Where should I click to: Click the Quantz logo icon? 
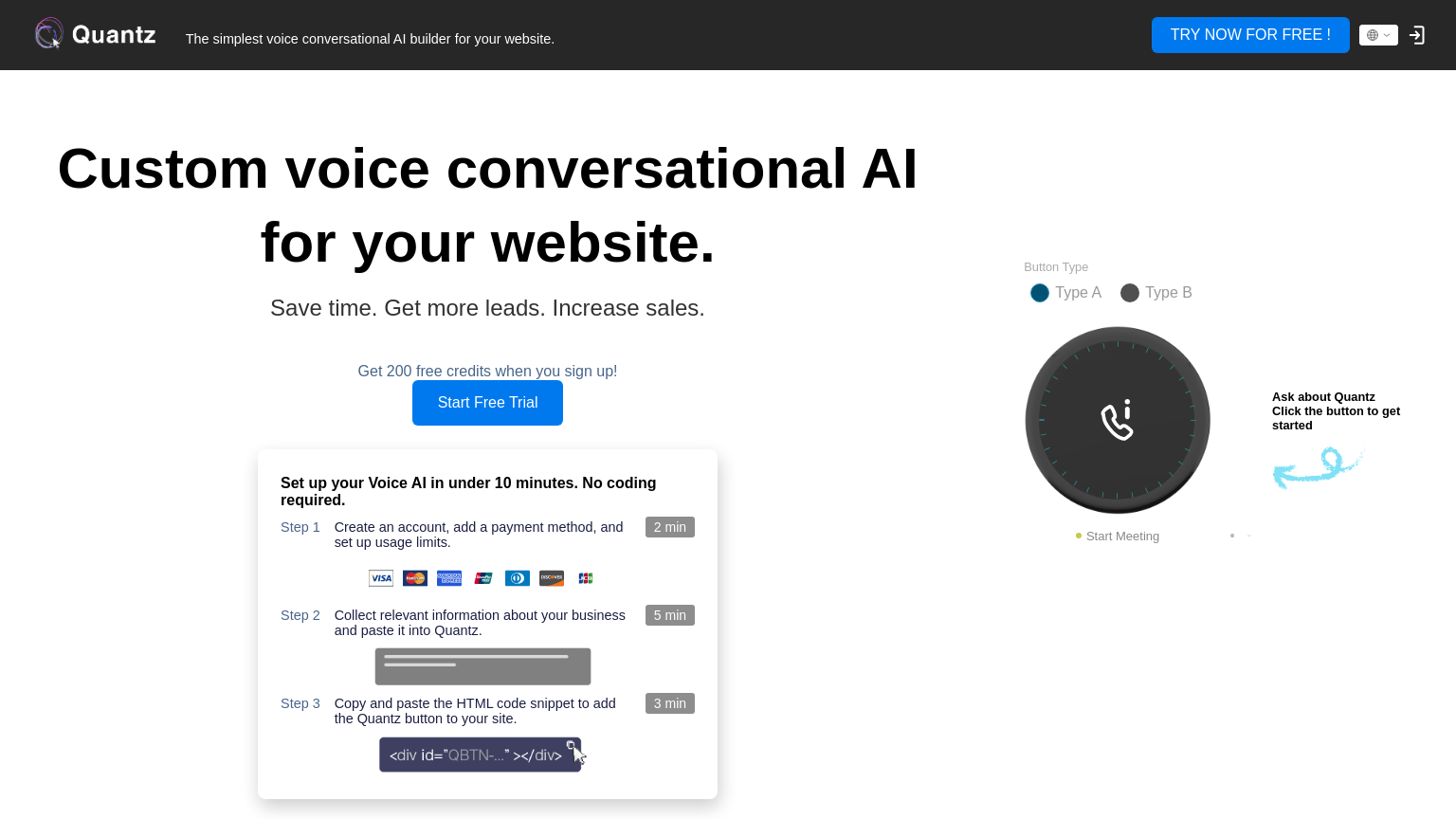coord(49,34)
